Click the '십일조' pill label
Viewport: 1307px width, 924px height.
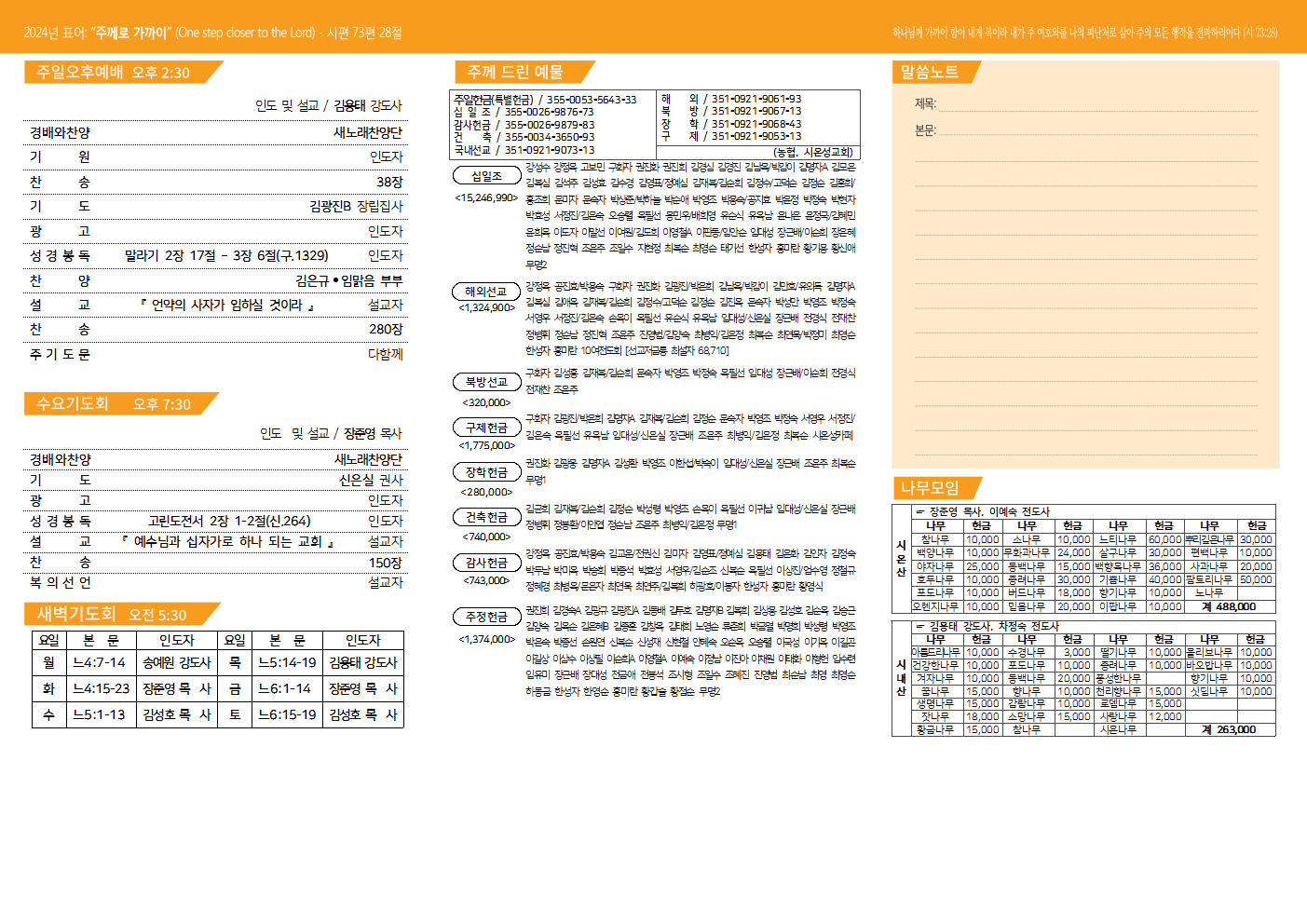[486, 175]
